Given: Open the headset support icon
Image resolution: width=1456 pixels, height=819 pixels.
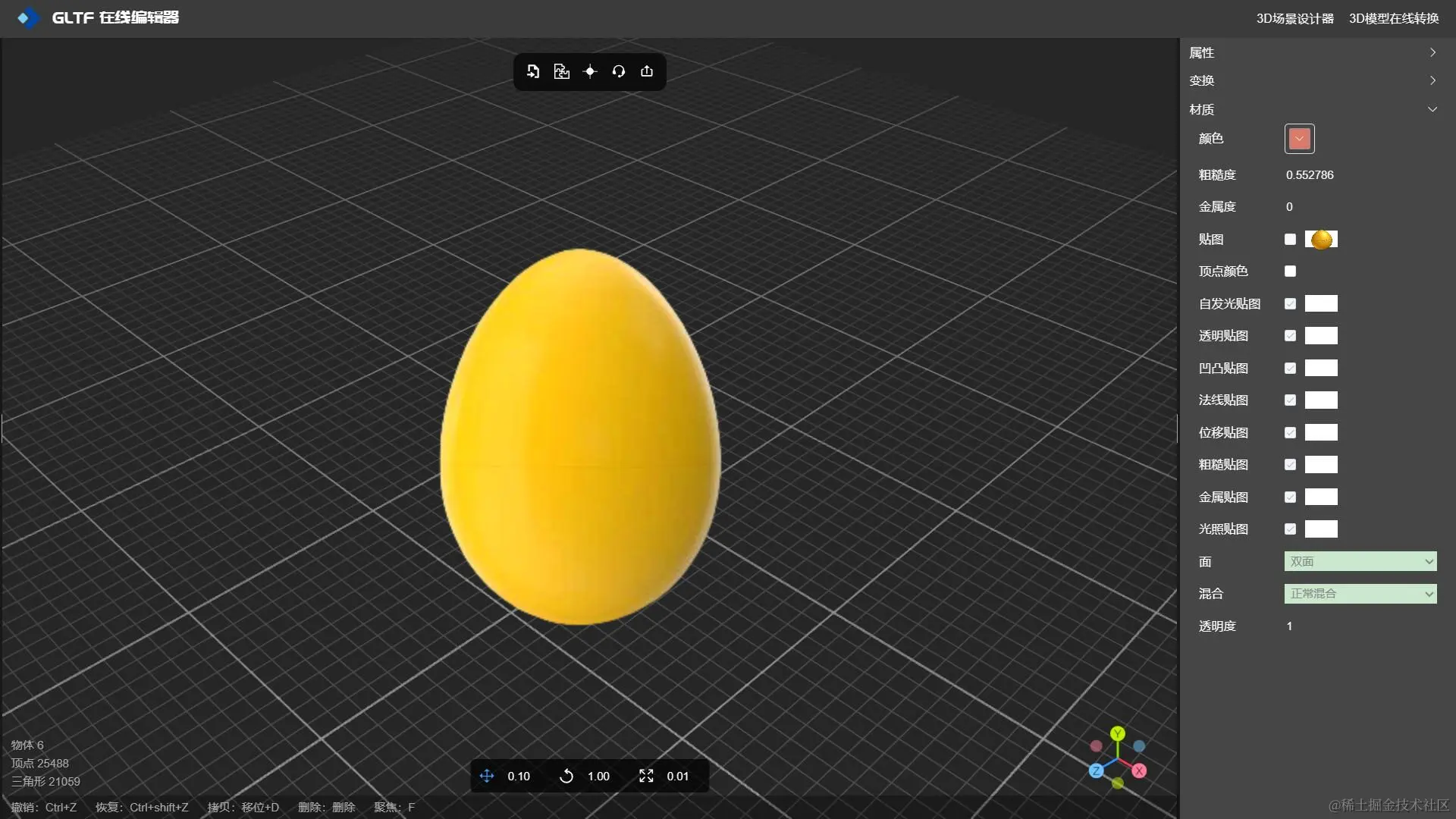Looking at the screenshot, I should click(x=619, y=71).
